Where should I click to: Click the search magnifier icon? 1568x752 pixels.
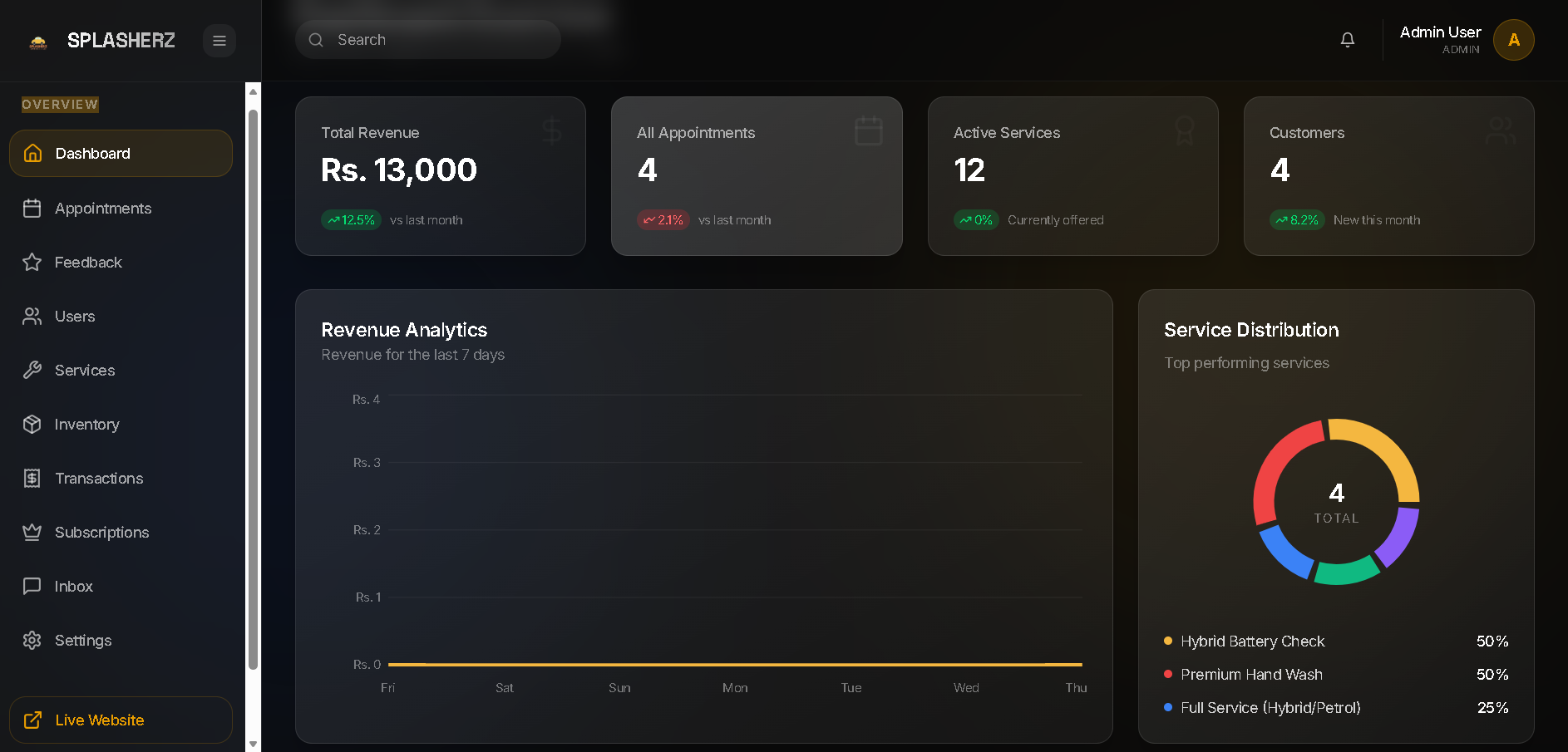click(316, 40)
